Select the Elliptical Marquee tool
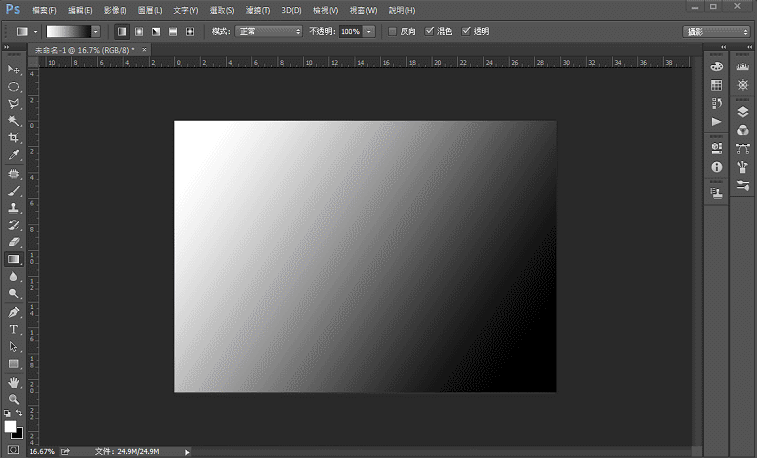 [x=14, y=87]
